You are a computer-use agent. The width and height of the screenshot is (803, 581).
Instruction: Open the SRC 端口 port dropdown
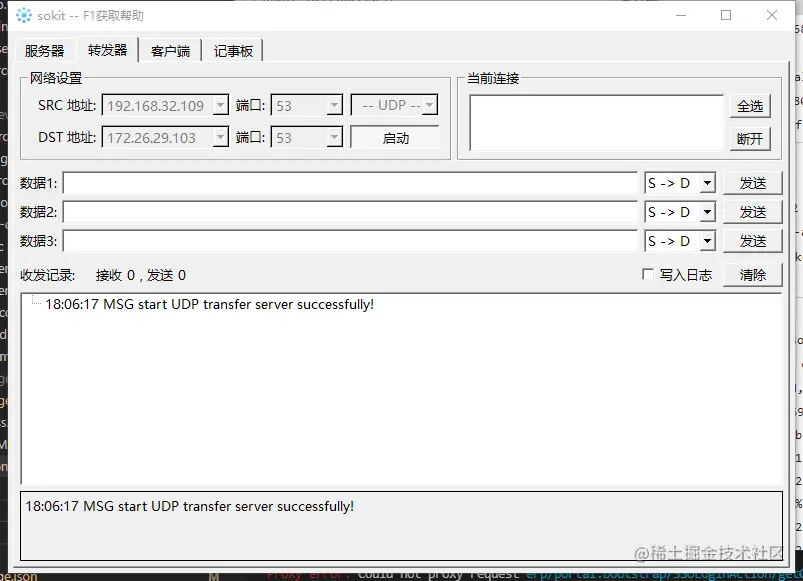(x=334, y=104)
